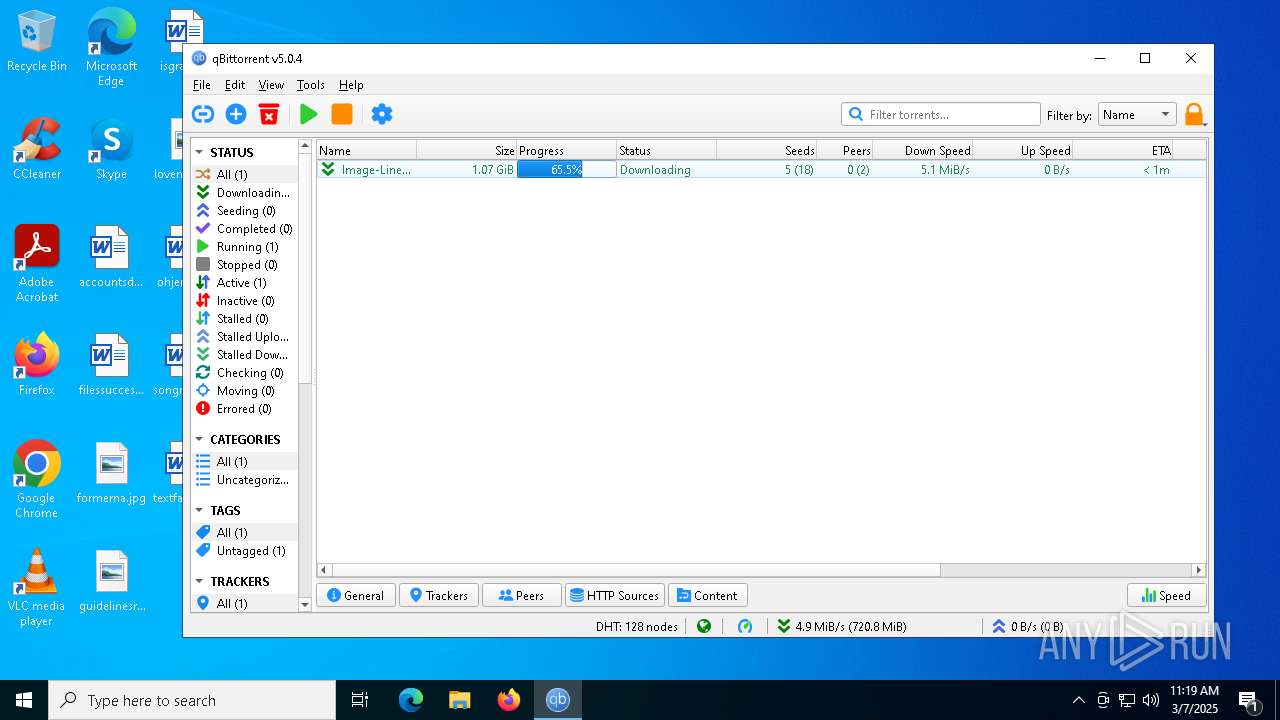Select Downloading status filter

(x=244, y=192)
